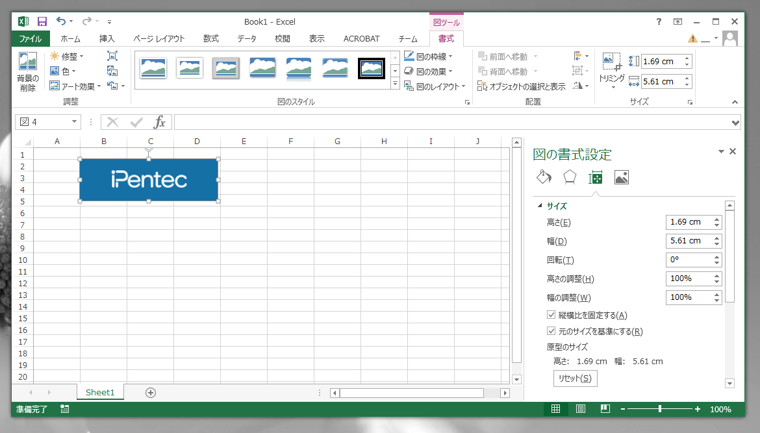Click the Redo arrow in quick access toolbar
The image size is (760, 433).
[86, 21]
